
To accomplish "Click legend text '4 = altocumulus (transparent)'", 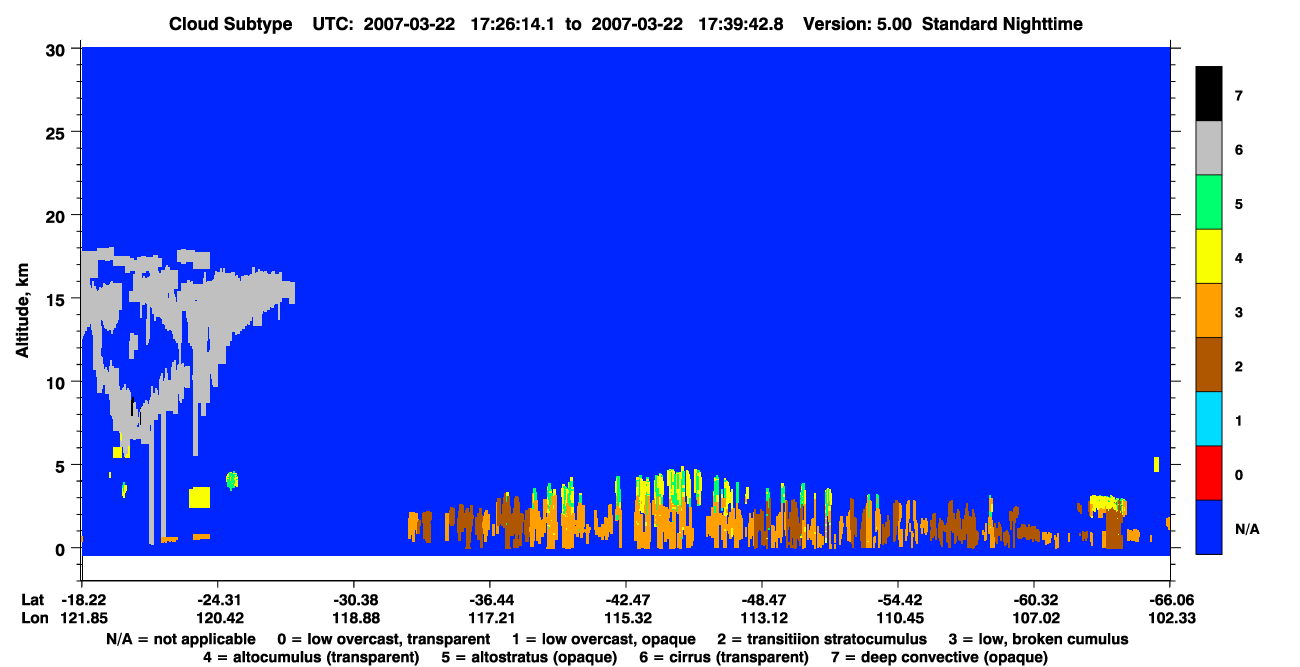I will click(311, 657).
